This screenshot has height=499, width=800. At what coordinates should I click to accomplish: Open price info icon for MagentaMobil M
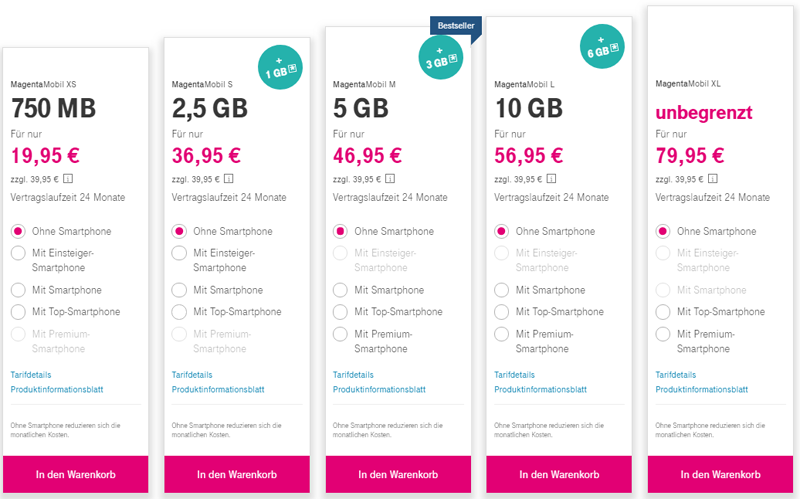click(390, 179)
